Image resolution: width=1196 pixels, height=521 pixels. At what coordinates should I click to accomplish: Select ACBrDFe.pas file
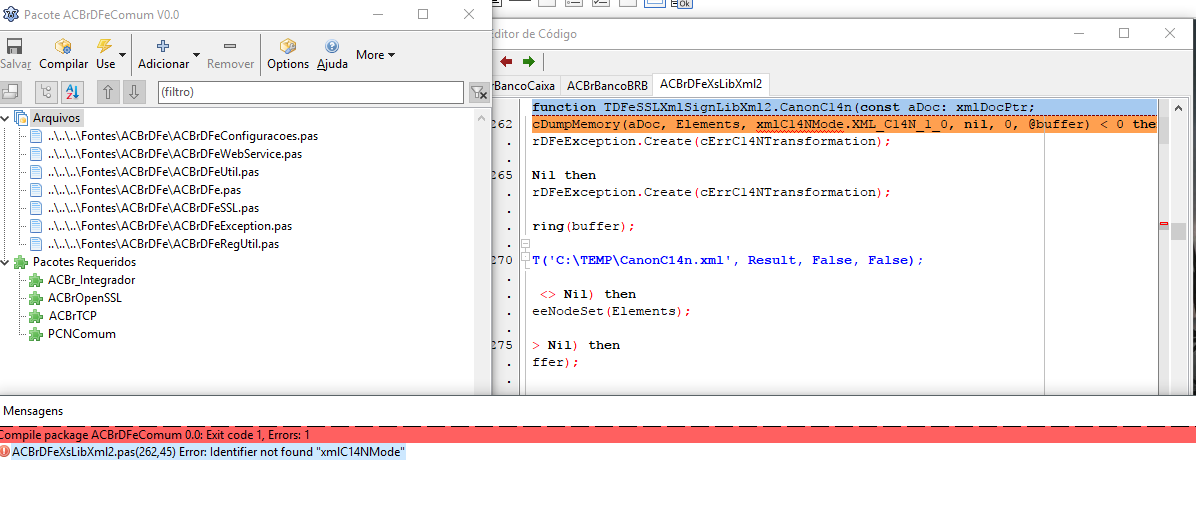(146, 190)
